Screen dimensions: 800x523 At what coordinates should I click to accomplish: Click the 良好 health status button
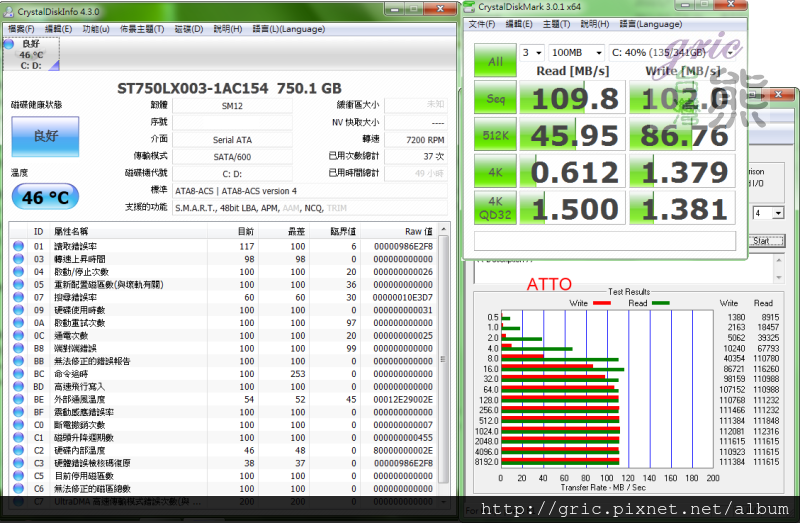(45, 136)
